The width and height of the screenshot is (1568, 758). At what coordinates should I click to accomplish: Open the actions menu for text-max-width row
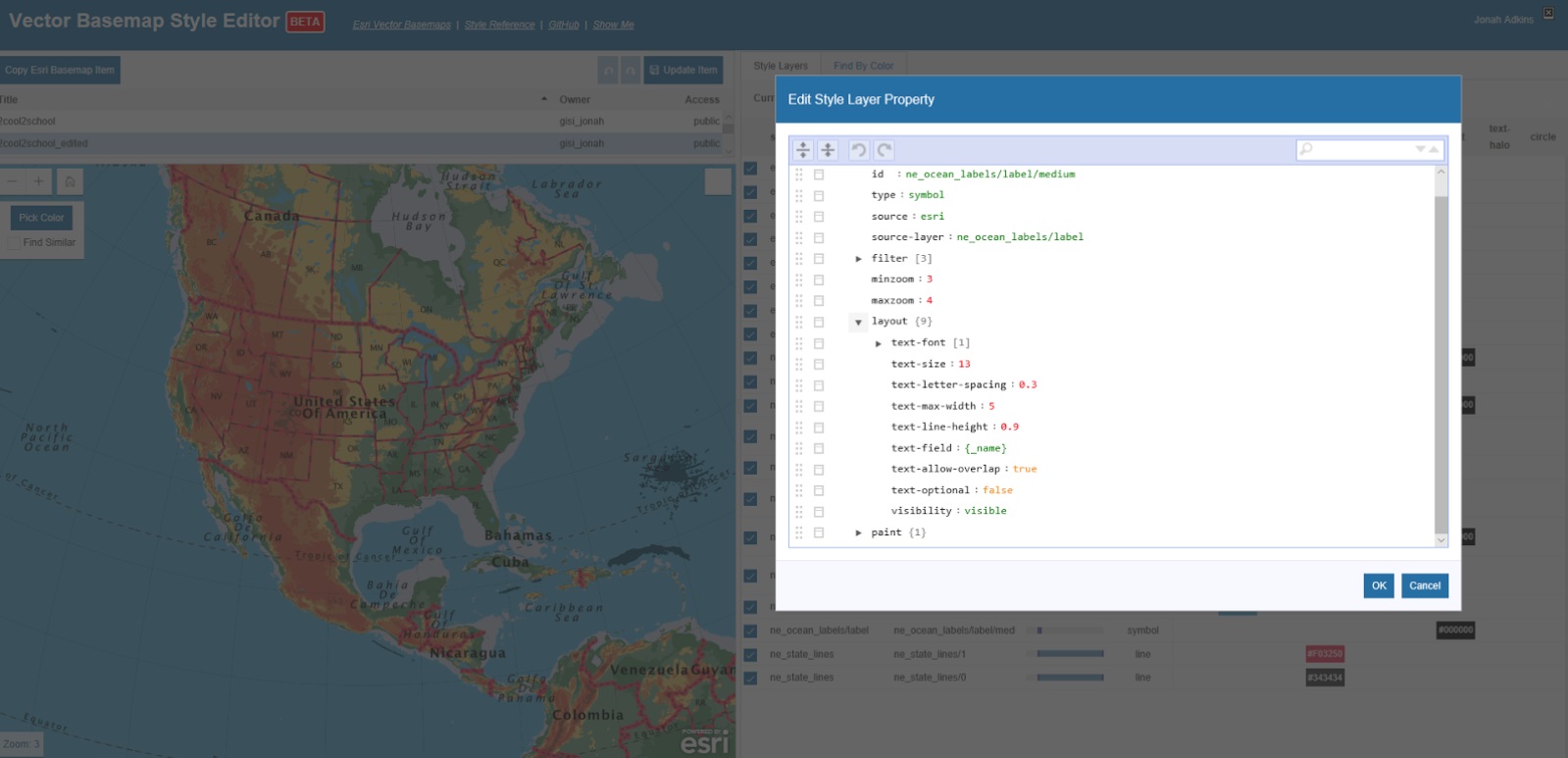click(x=819, y=406)
